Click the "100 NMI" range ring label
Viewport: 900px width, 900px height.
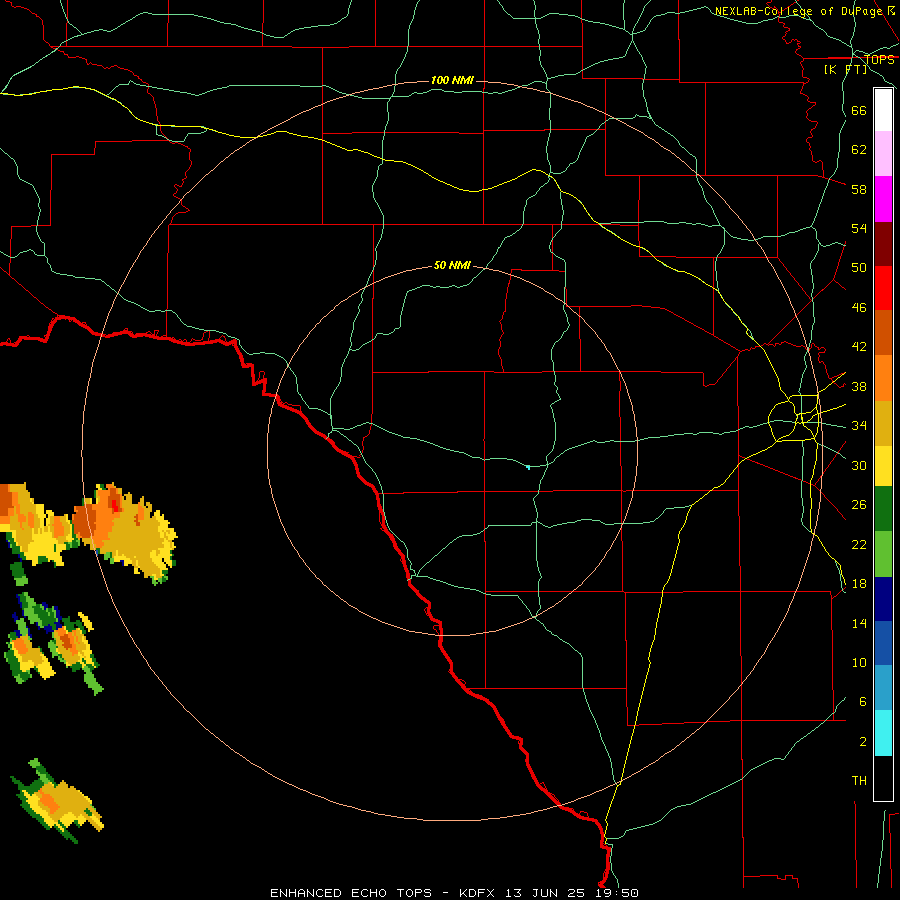click(452, 80)
